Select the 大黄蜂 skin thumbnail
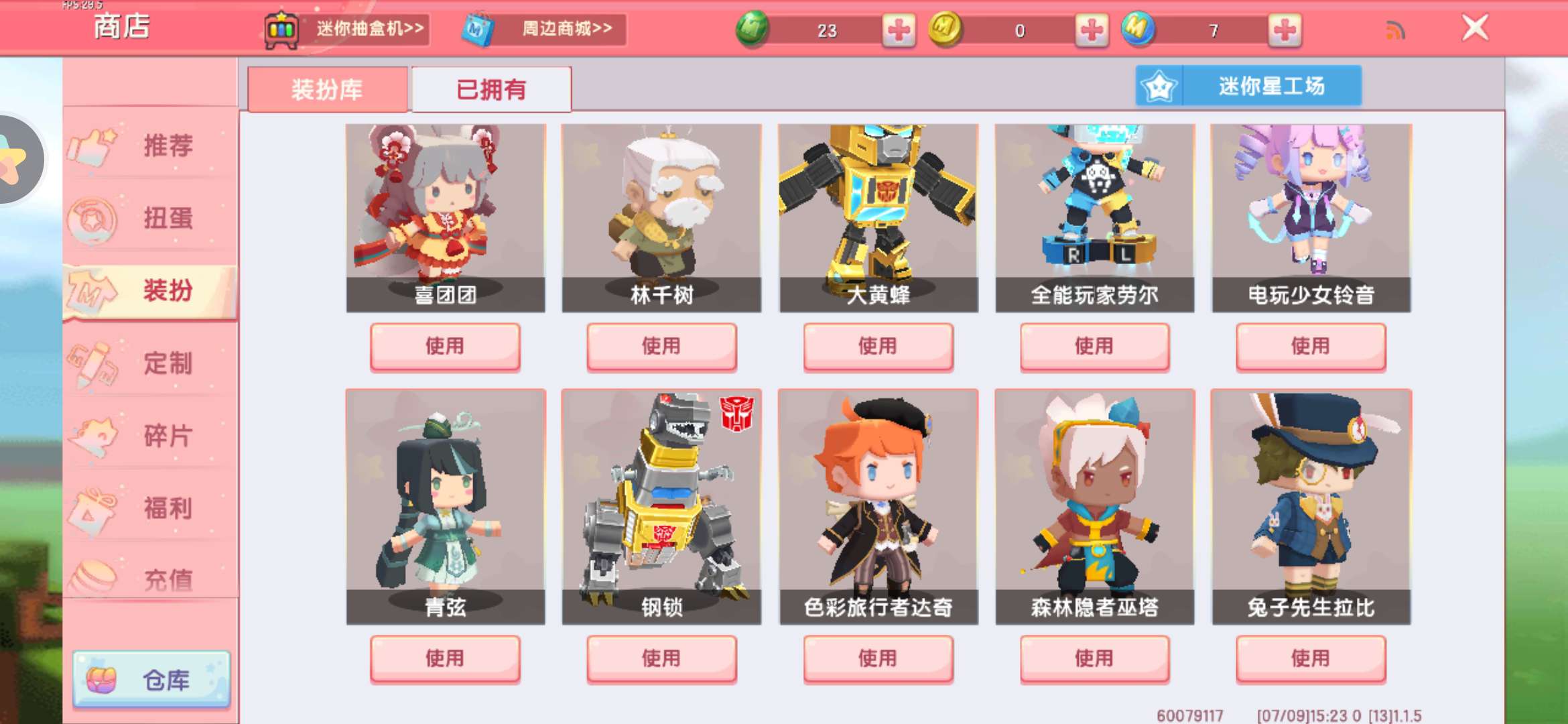The height and width of the screenshot is (724, 1568). point(878,218)
